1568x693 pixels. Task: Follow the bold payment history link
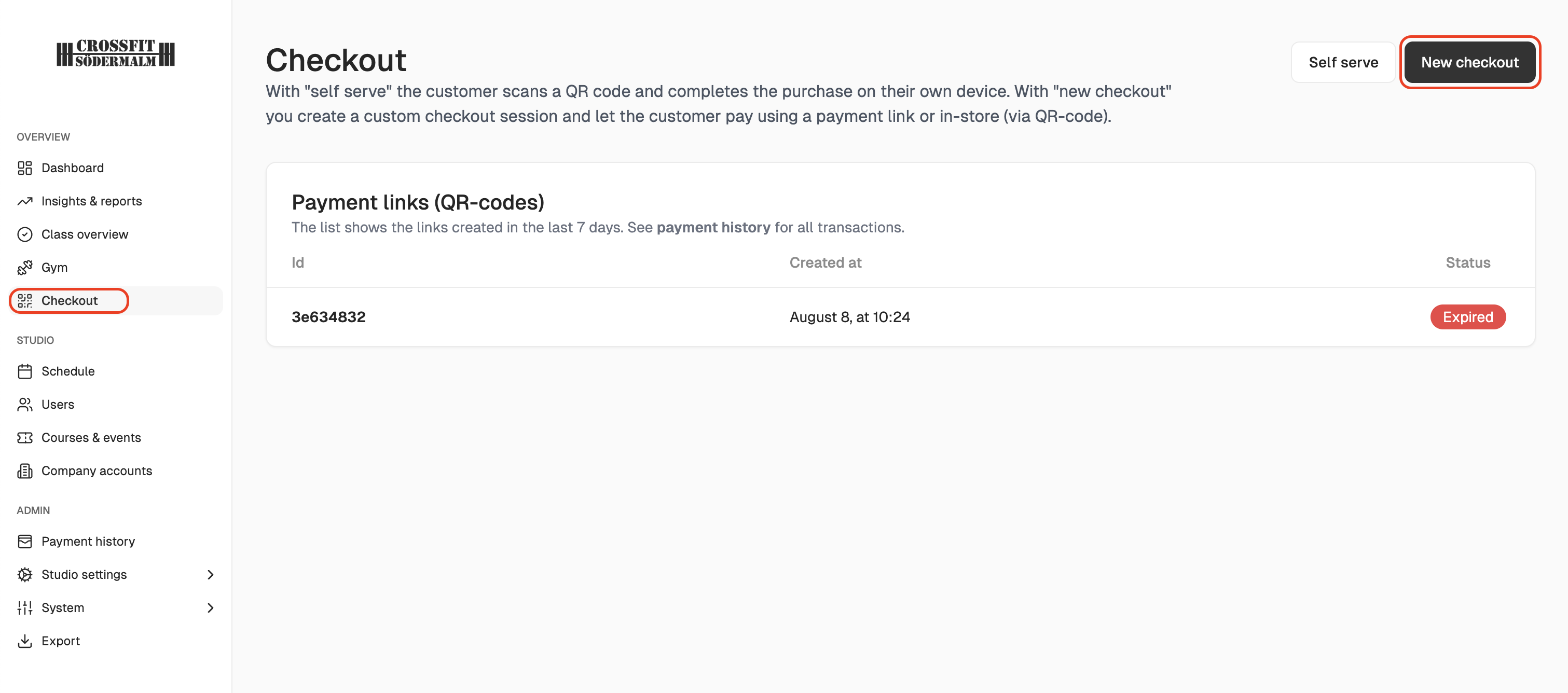(713, 228)
